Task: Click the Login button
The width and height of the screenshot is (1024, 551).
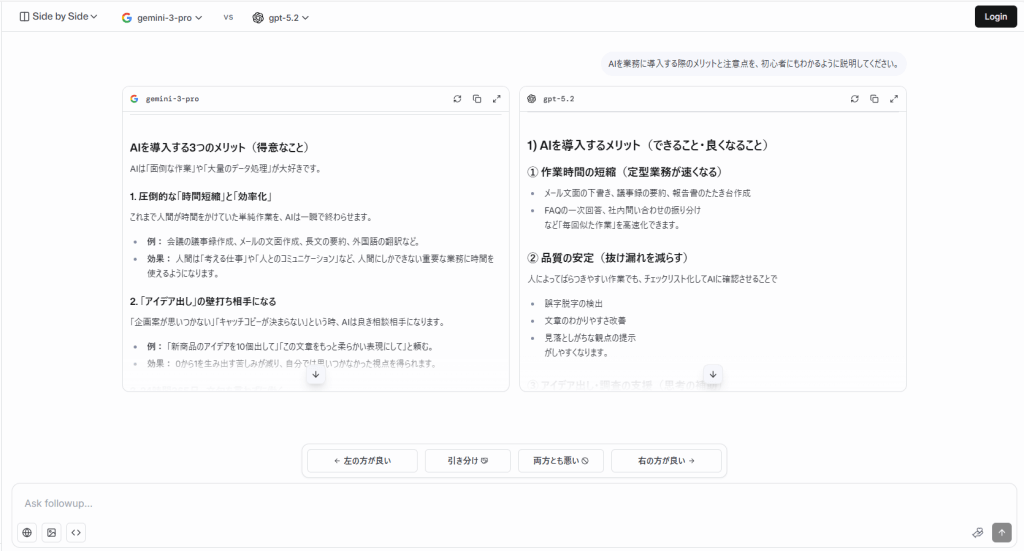Action: click(995, 17)
